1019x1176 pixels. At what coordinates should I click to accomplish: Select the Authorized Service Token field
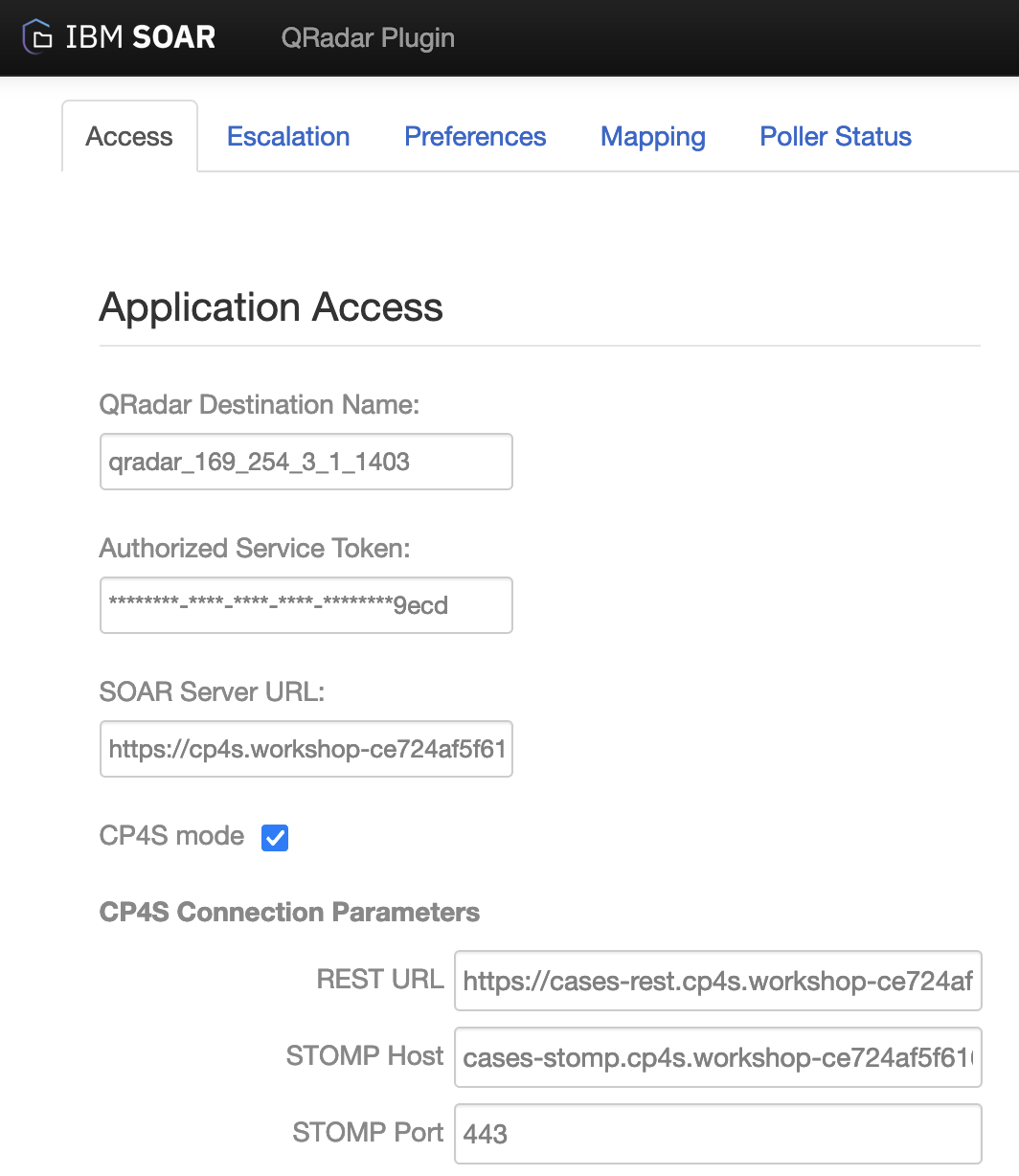(x=306, y=605)
